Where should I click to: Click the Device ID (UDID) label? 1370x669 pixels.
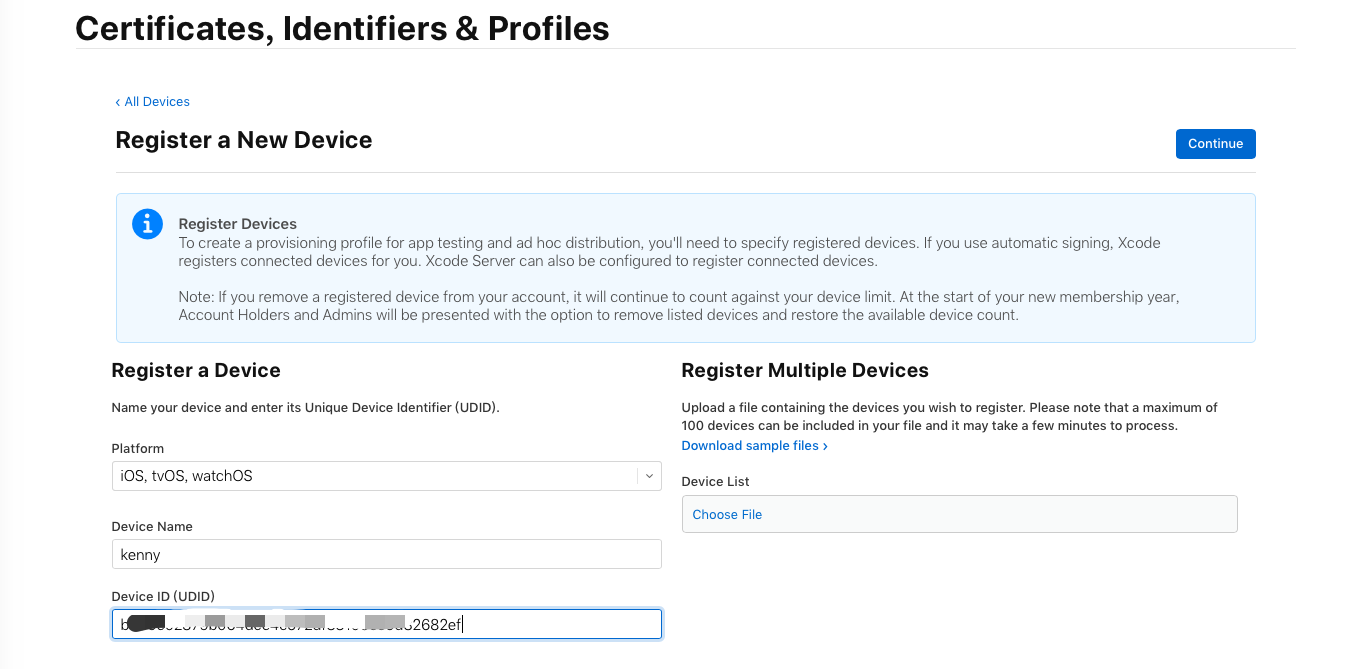pyautogui.click(x=163, y=597)
